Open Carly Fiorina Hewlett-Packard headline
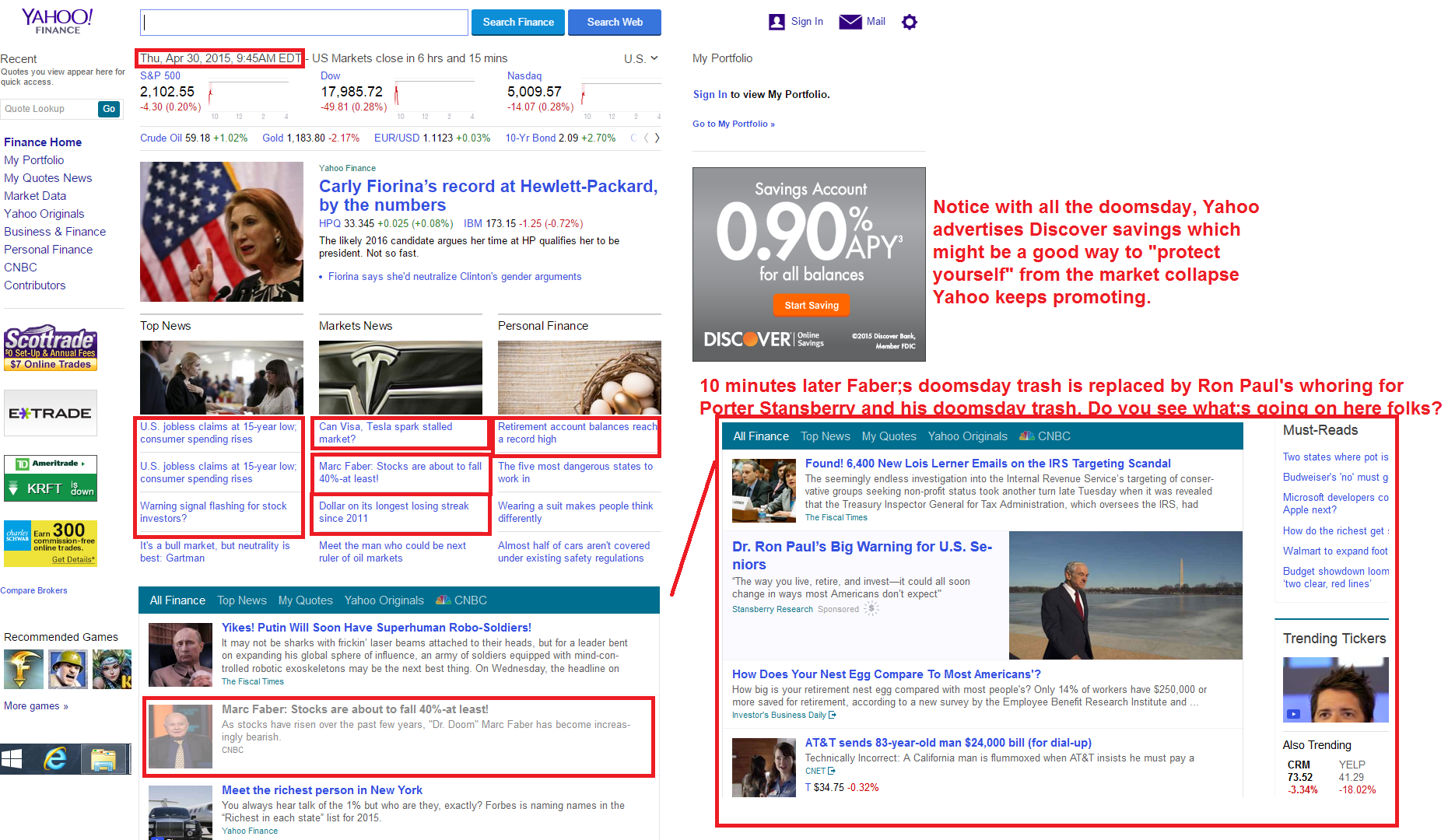Image resolution: width=1455 pixels, height=840 pixels. [x=489, y=195]
